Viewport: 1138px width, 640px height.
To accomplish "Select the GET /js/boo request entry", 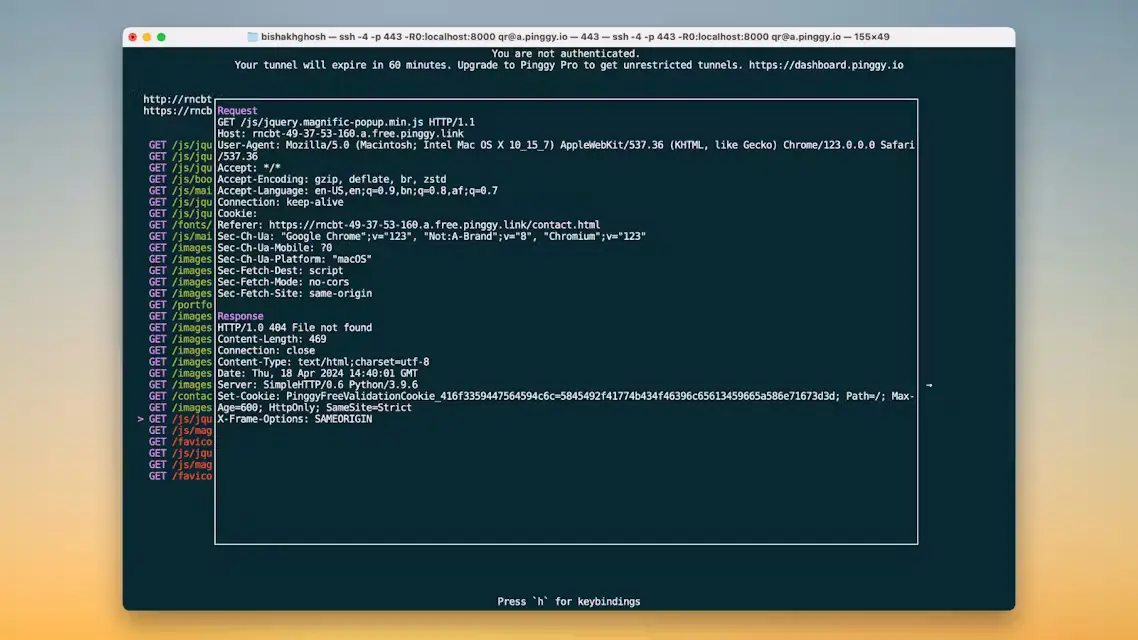I will (x=178, y=179).
